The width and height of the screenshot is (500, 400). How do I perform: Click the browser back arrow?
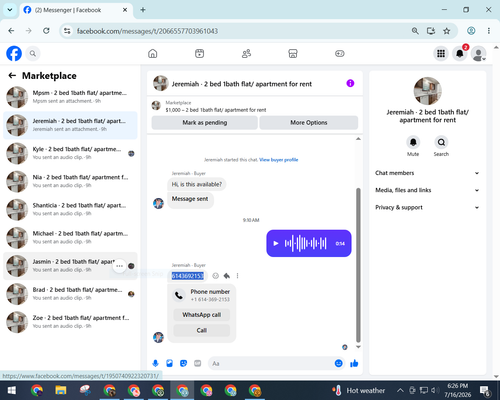(11, 31)
